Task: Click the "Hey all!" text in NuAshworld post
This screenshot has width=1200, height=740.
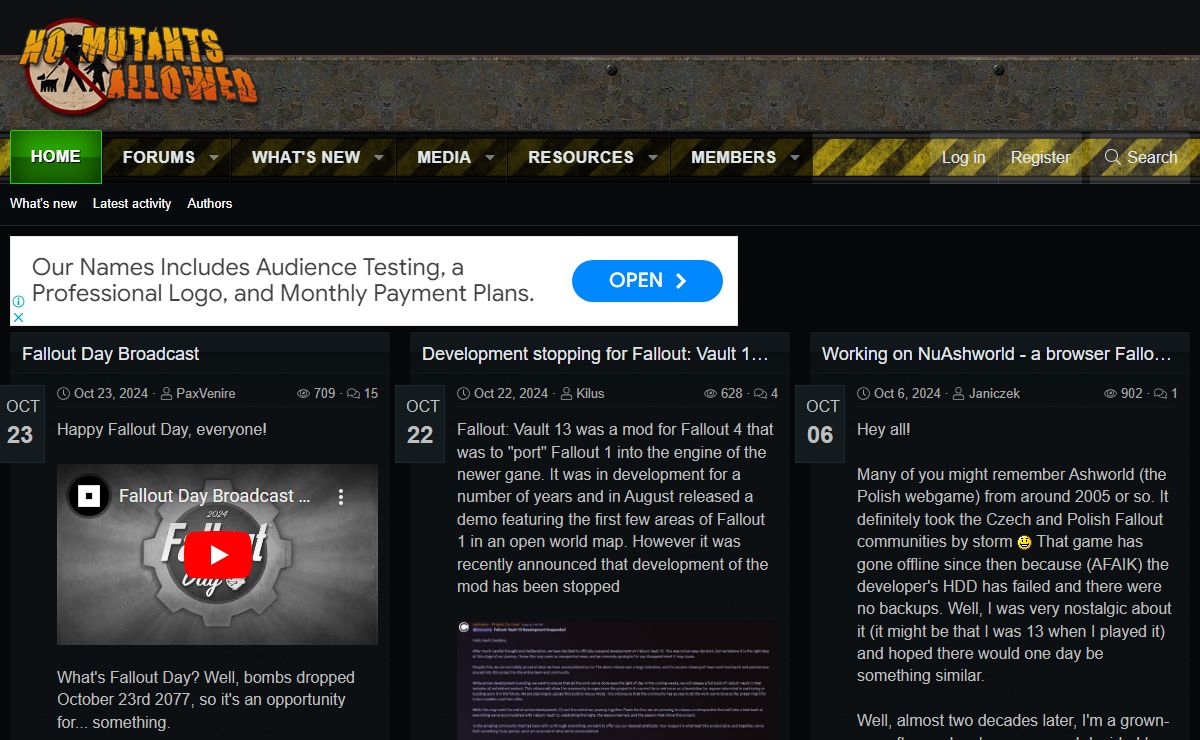Action: point(884,430)
